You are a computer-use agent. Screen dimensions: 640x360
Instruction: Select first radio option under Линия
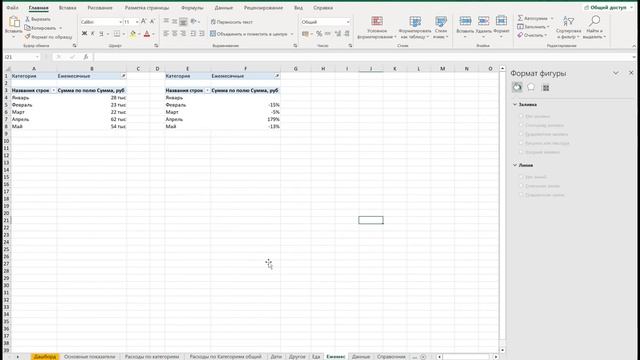coord(521,177)
